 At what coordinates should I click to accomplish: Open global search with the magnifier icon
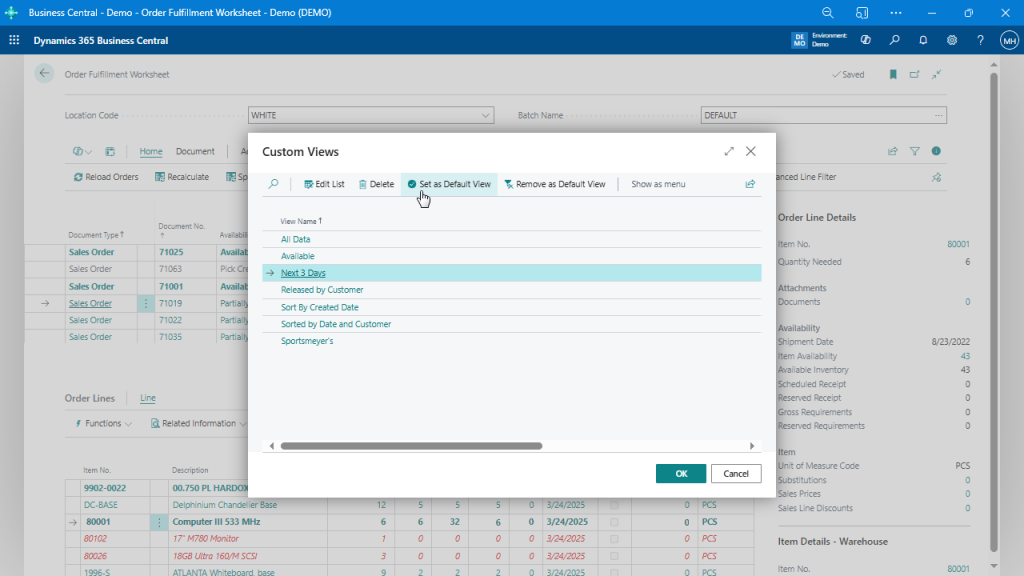[x=896, y=40]
